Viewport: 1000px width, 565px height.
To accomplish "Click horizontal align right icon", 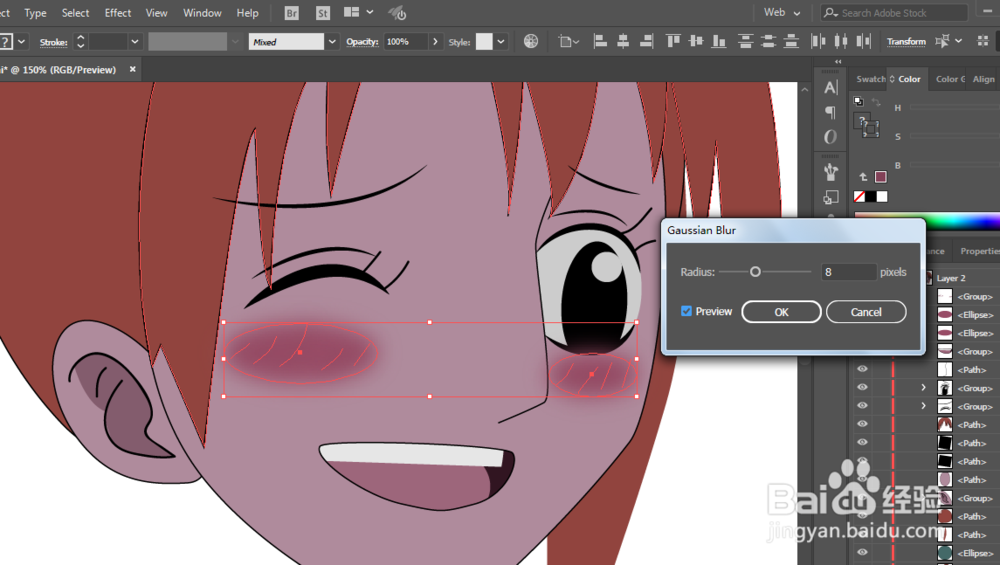I will click(x=646, y=41).
